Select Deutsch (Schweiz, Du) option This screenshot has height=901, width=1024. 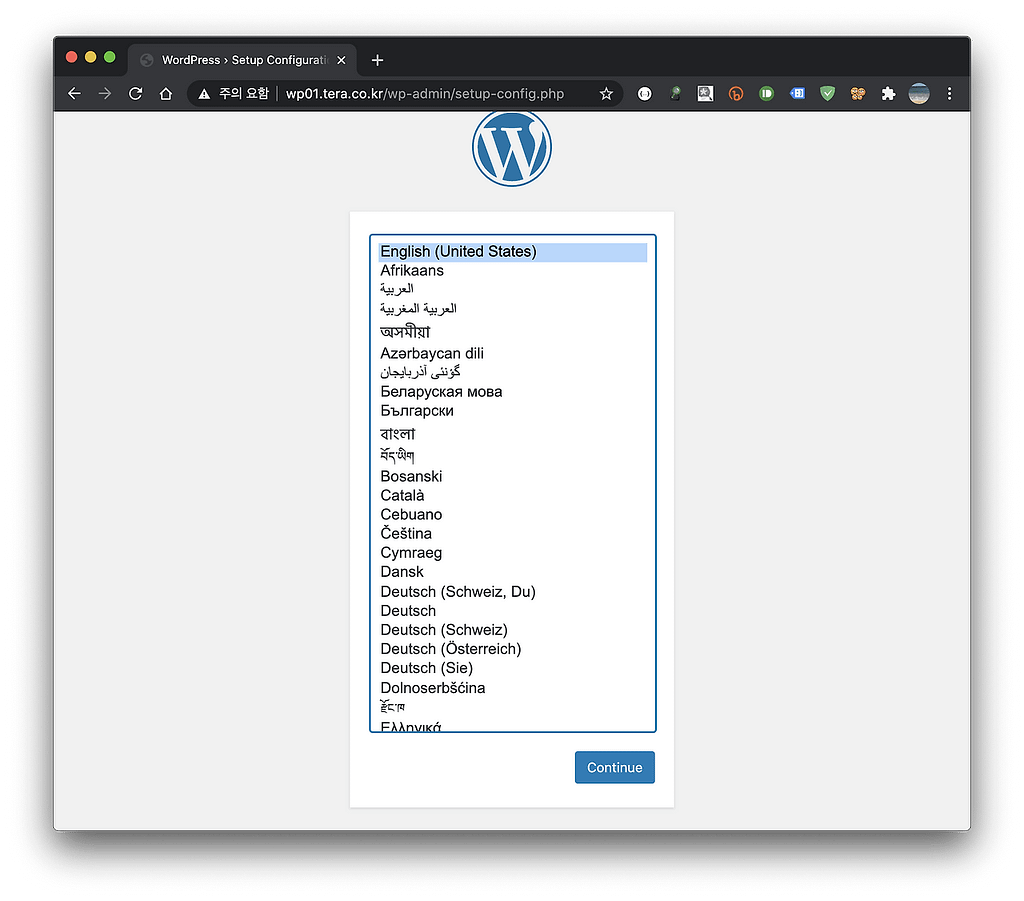coord(513,592)
